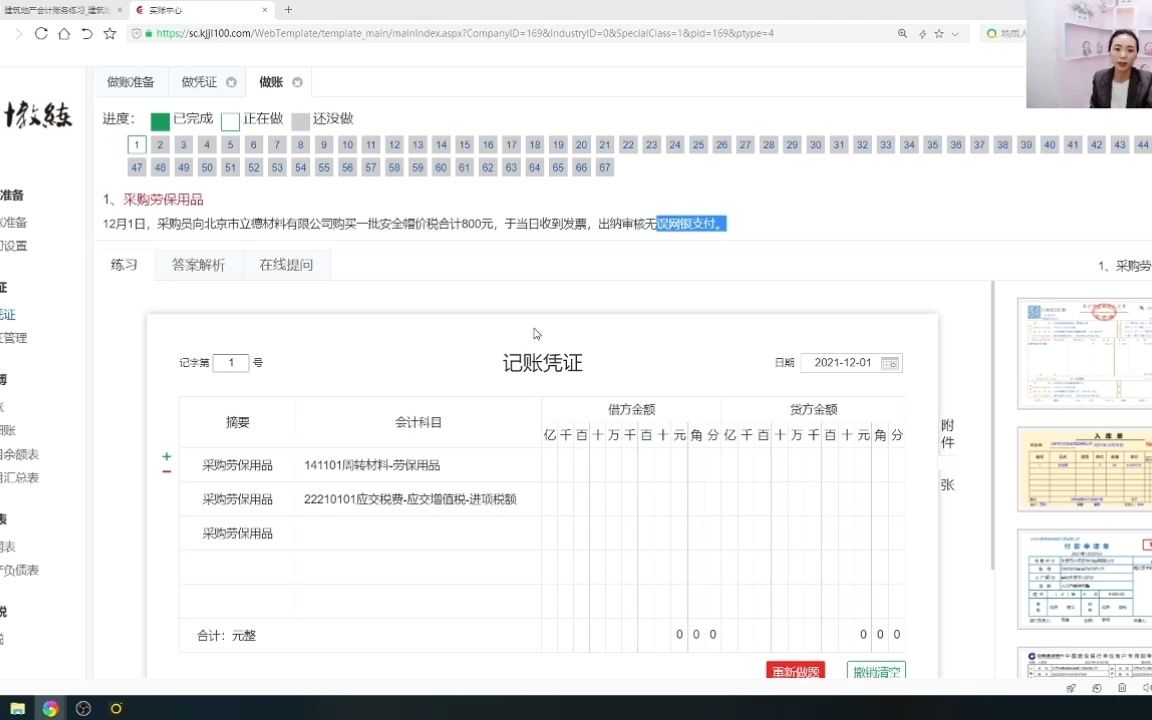Screen dimensions: 1152x720
Task: Select exercise number 5 in the progress grid
Action: (229, 144)
